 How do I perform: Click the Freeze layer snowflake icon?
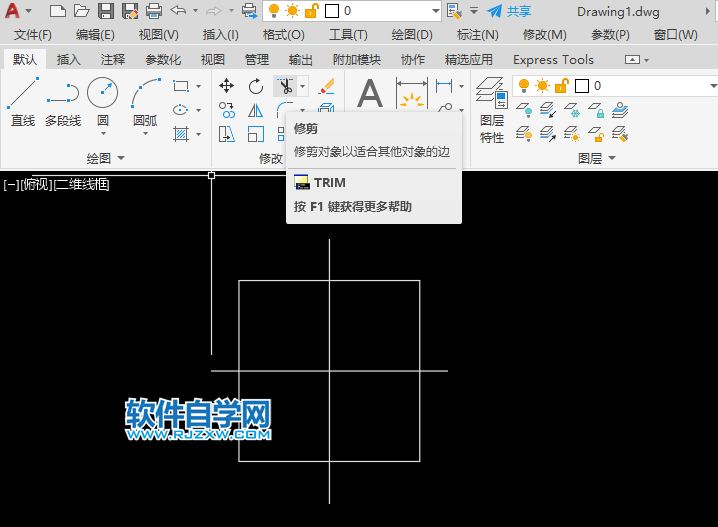572,110
